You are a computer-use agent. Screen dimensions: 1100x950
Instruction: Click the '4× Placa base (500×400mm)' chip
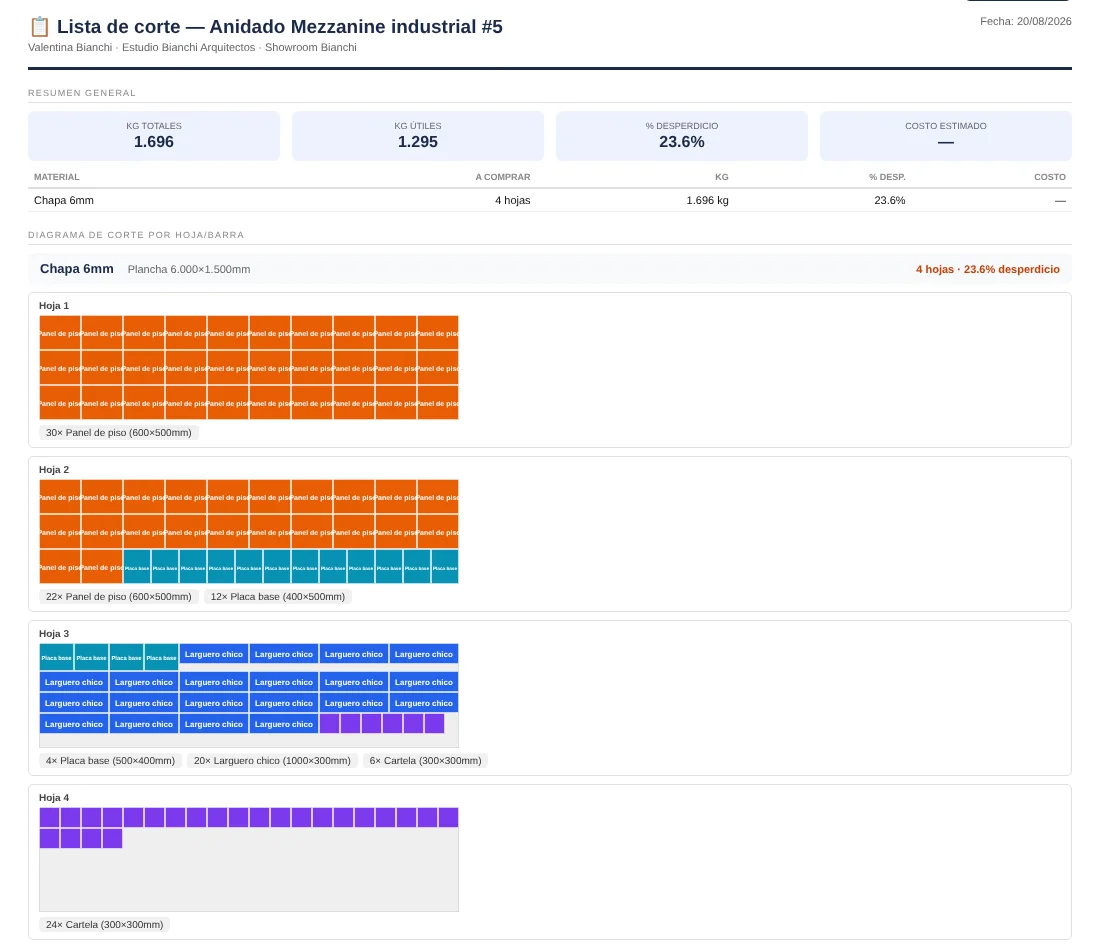(x=110, y=761)
